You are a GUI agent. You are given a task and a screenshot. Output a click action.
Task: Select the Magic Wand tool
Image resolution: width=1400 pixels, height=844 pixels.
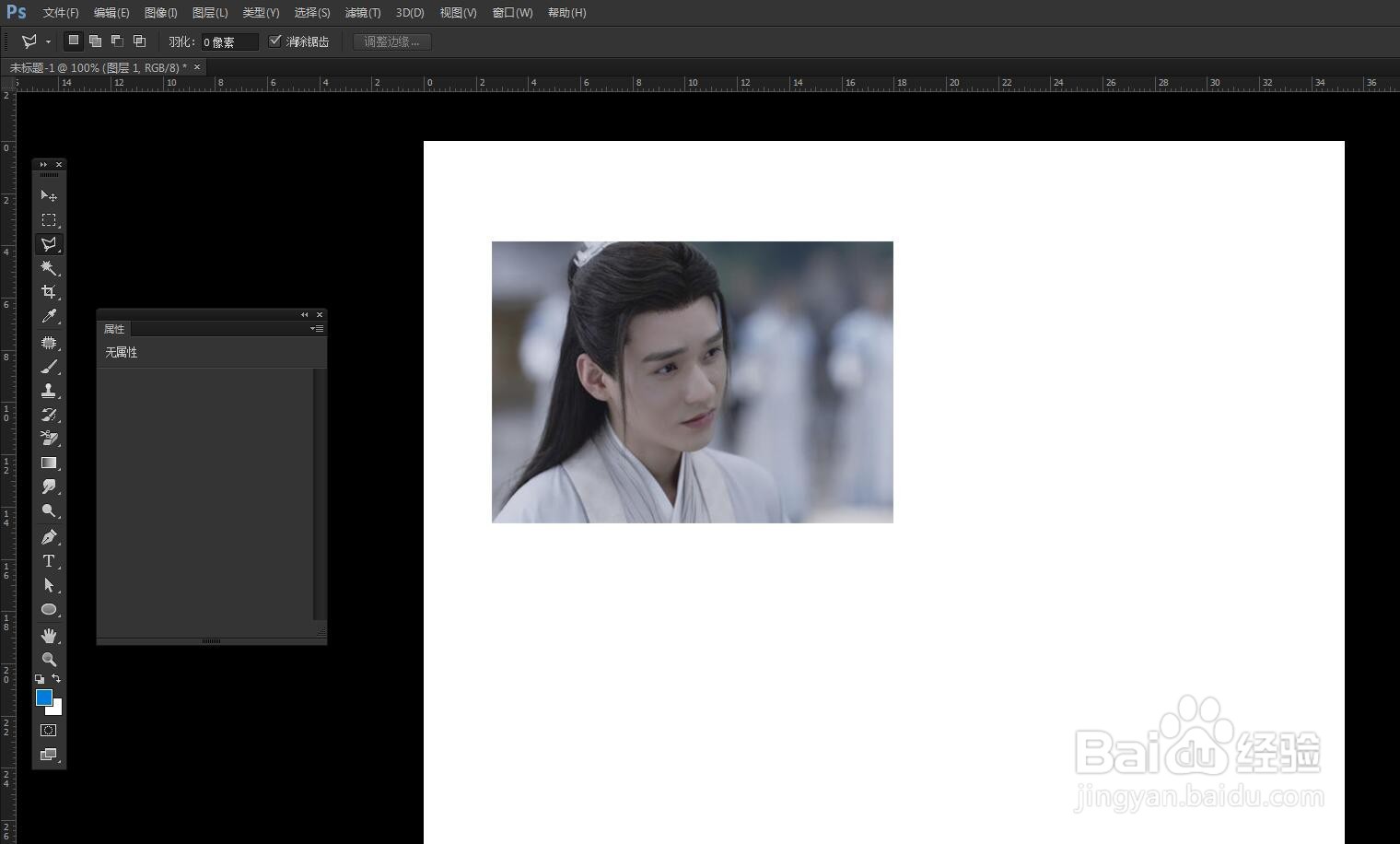pos(49,268)
